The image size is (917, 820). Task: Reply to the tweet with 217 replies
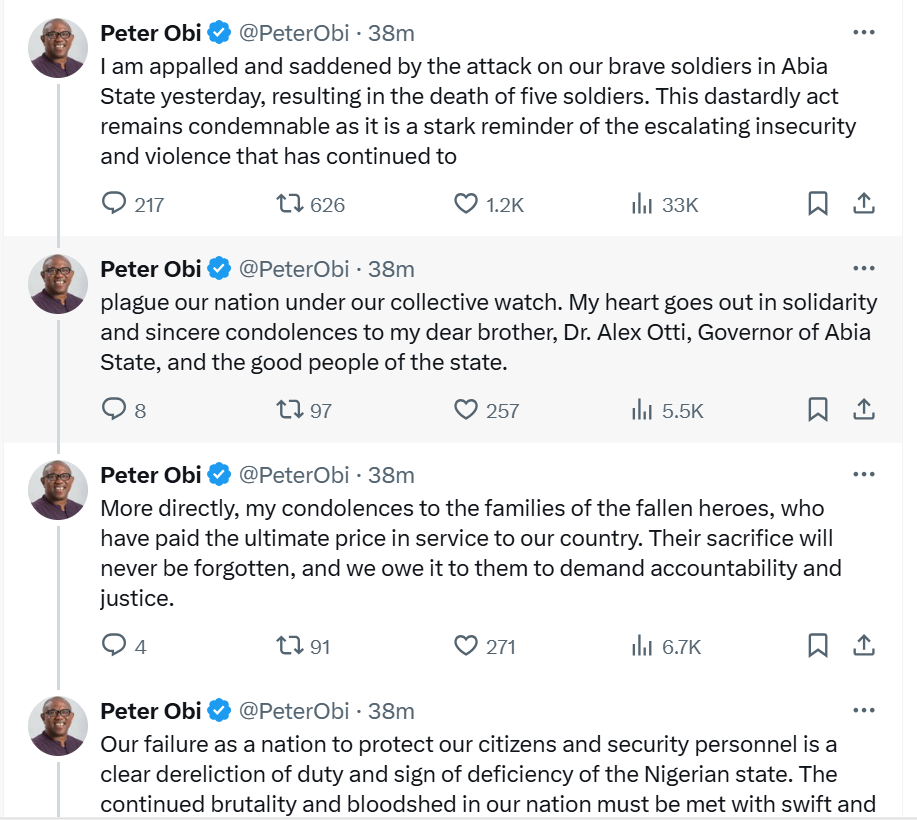tap(115, 204)
